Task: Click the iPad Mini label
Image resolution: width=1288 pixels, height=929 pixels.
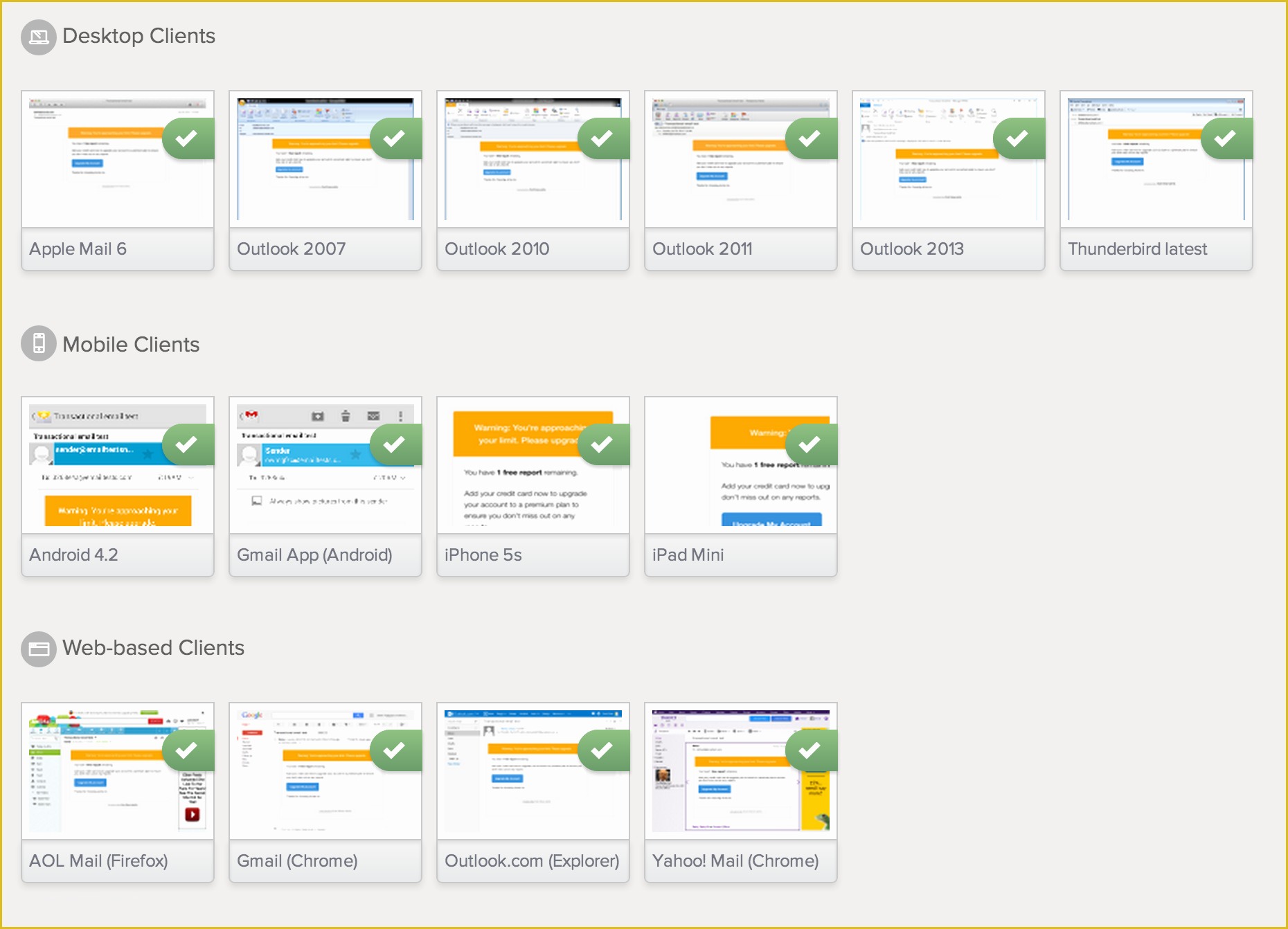Action: pyautogui.click(x=688, y=555)
